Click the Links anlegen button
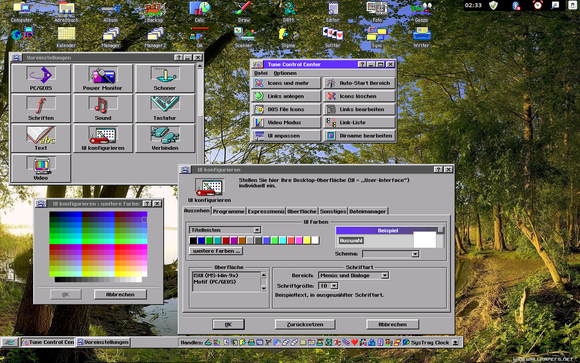This screenshot has width=580, height=363. pos(286,96)
